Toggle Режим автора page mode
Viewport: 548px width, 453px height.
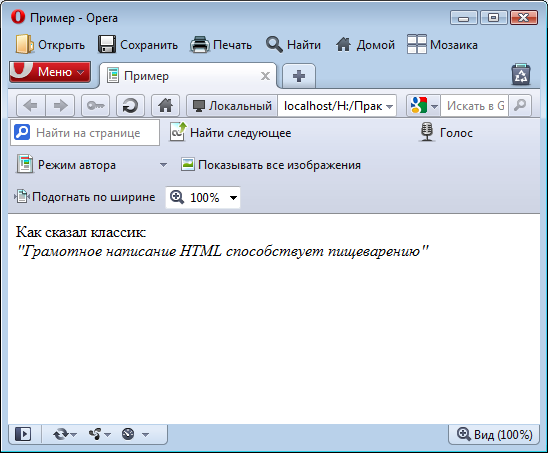(x=66, y=165)
